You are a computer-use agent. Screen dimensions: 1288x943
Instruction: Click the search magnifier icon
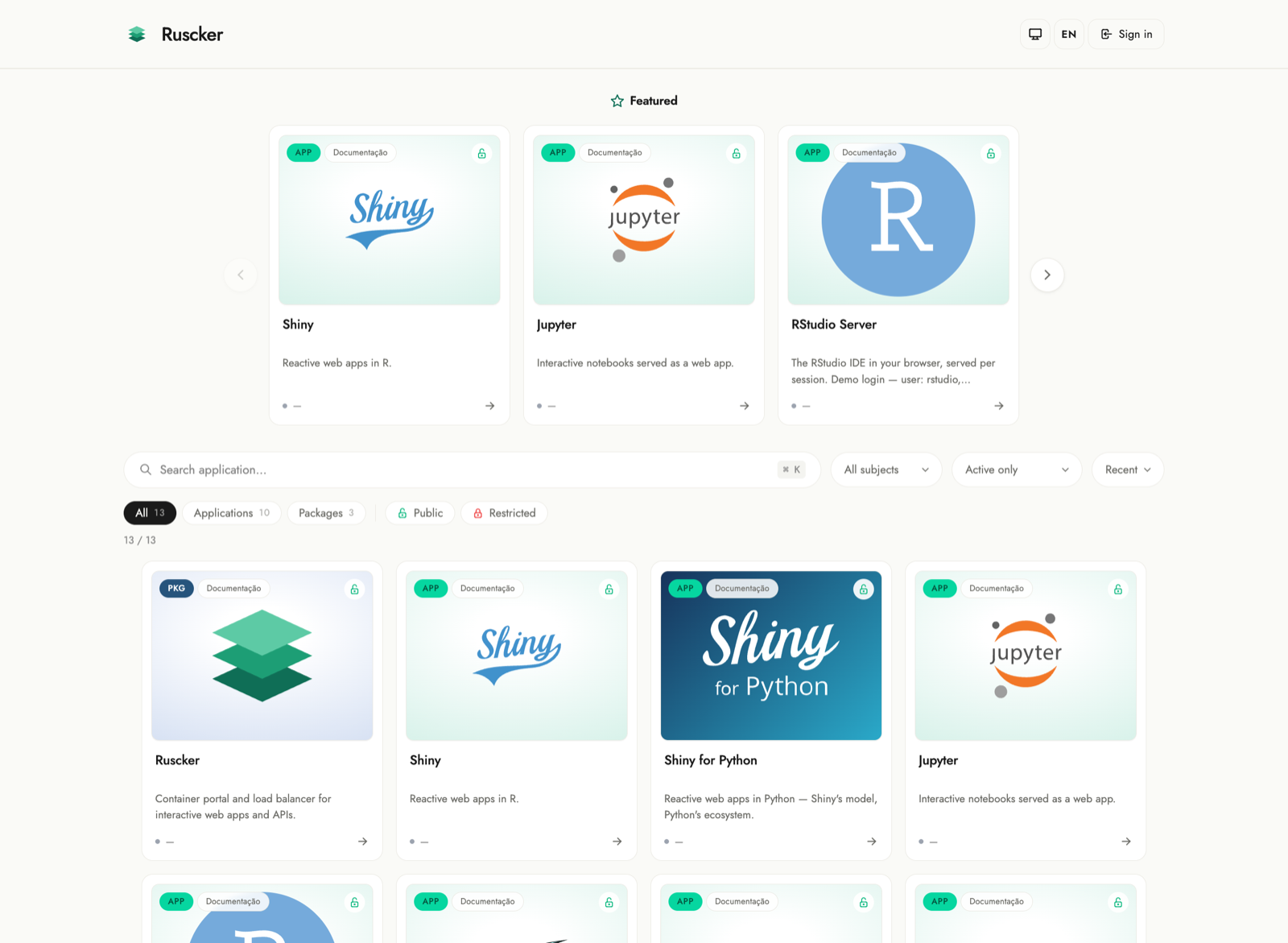(146, 469)
